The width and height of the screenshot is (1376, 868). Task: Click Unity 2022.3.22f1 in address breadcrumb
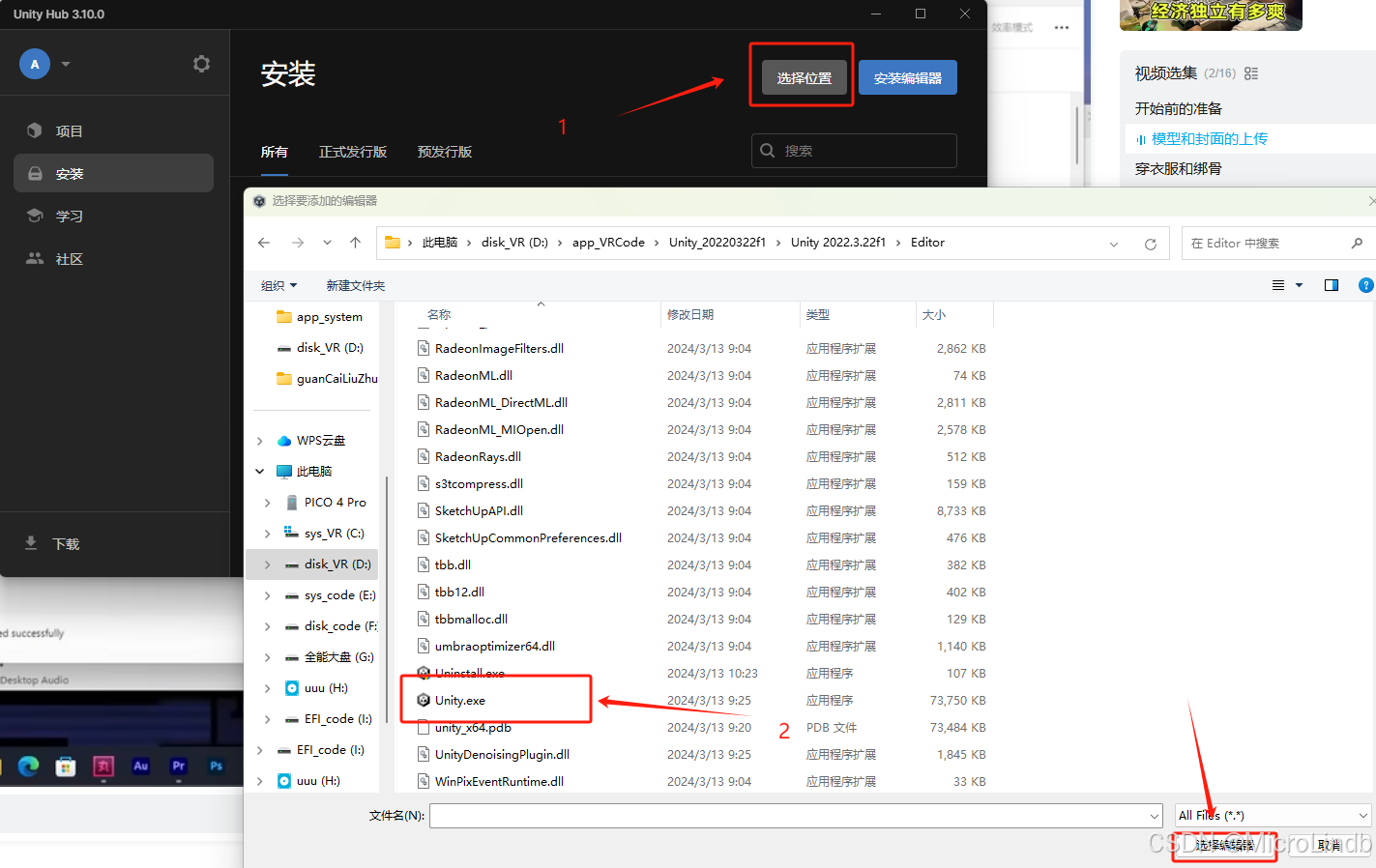click(838, 243)
